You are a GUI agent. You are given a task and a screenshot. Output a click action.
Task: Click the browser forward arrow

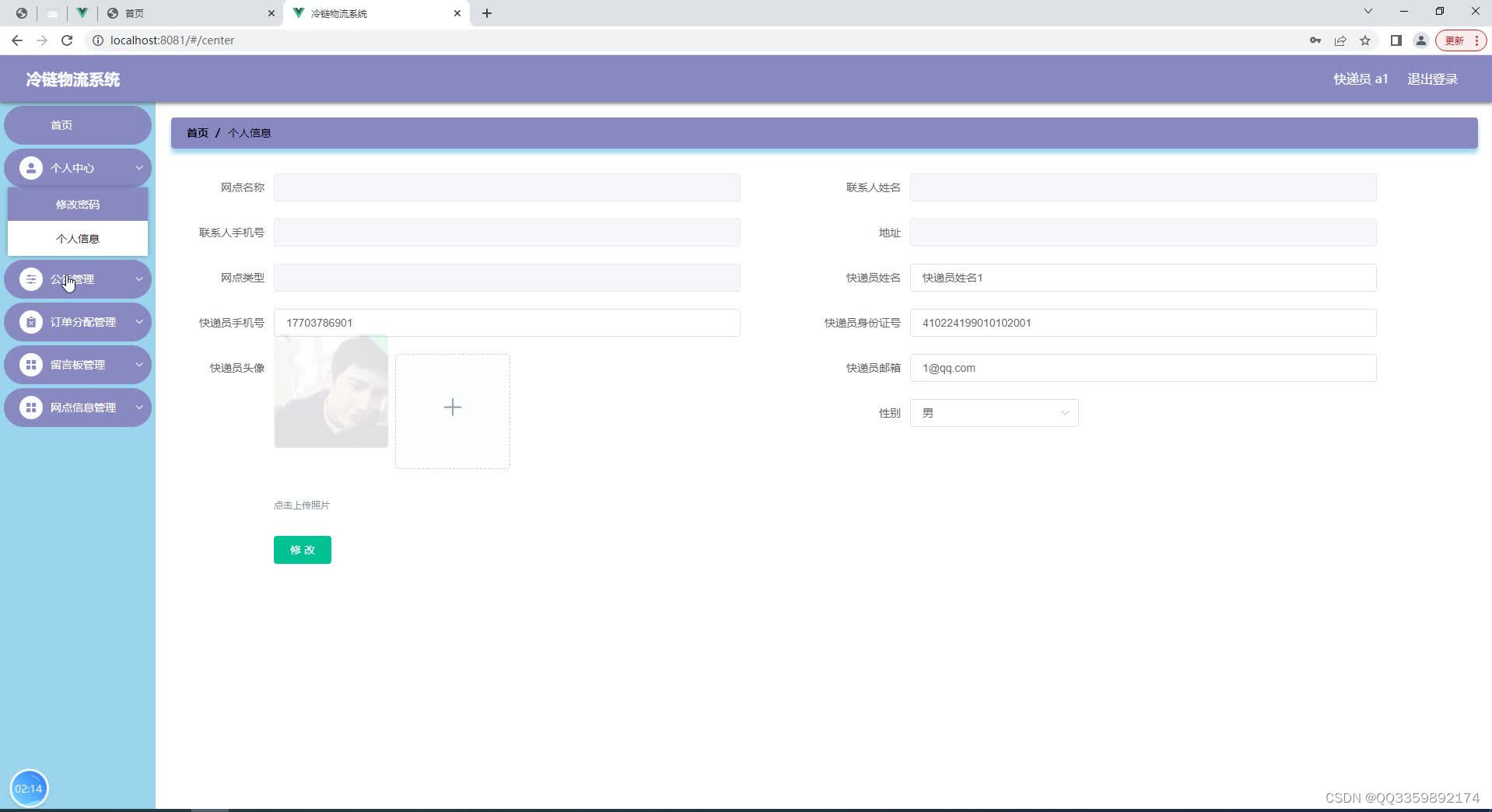point(42,40)
